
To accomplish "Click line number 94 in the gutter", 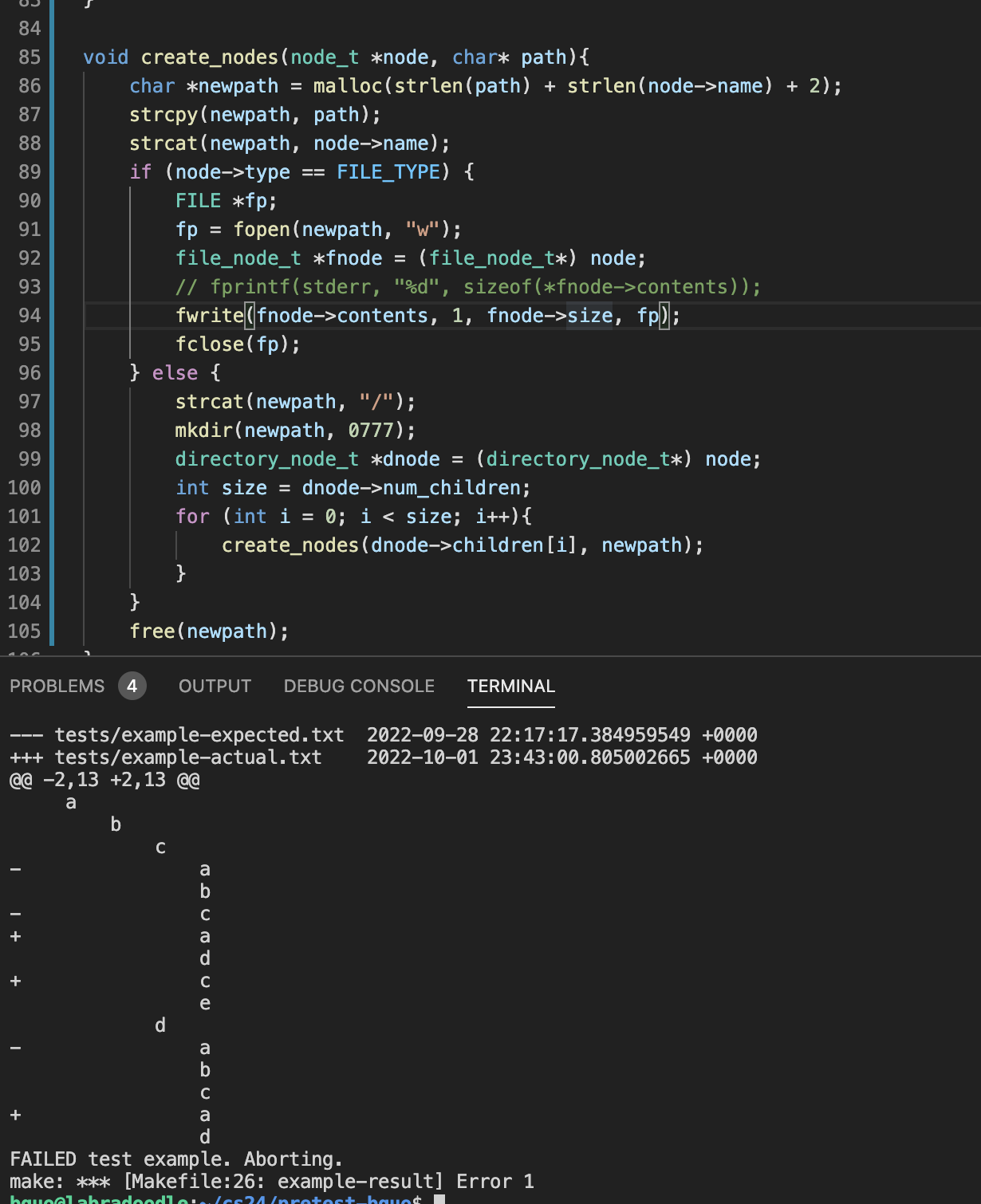I will pyautogui.click(x=30, y=316).
